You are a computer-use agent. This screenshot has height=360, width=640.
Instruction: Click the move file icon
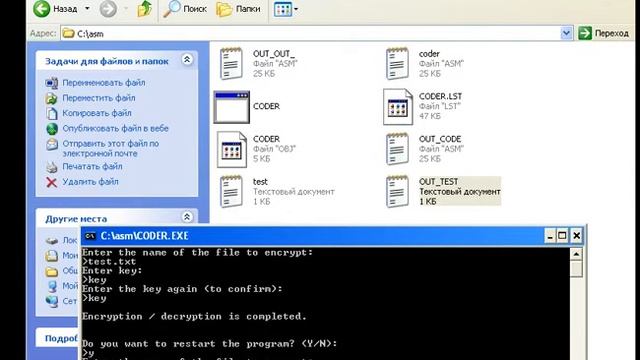click(51, 98)
